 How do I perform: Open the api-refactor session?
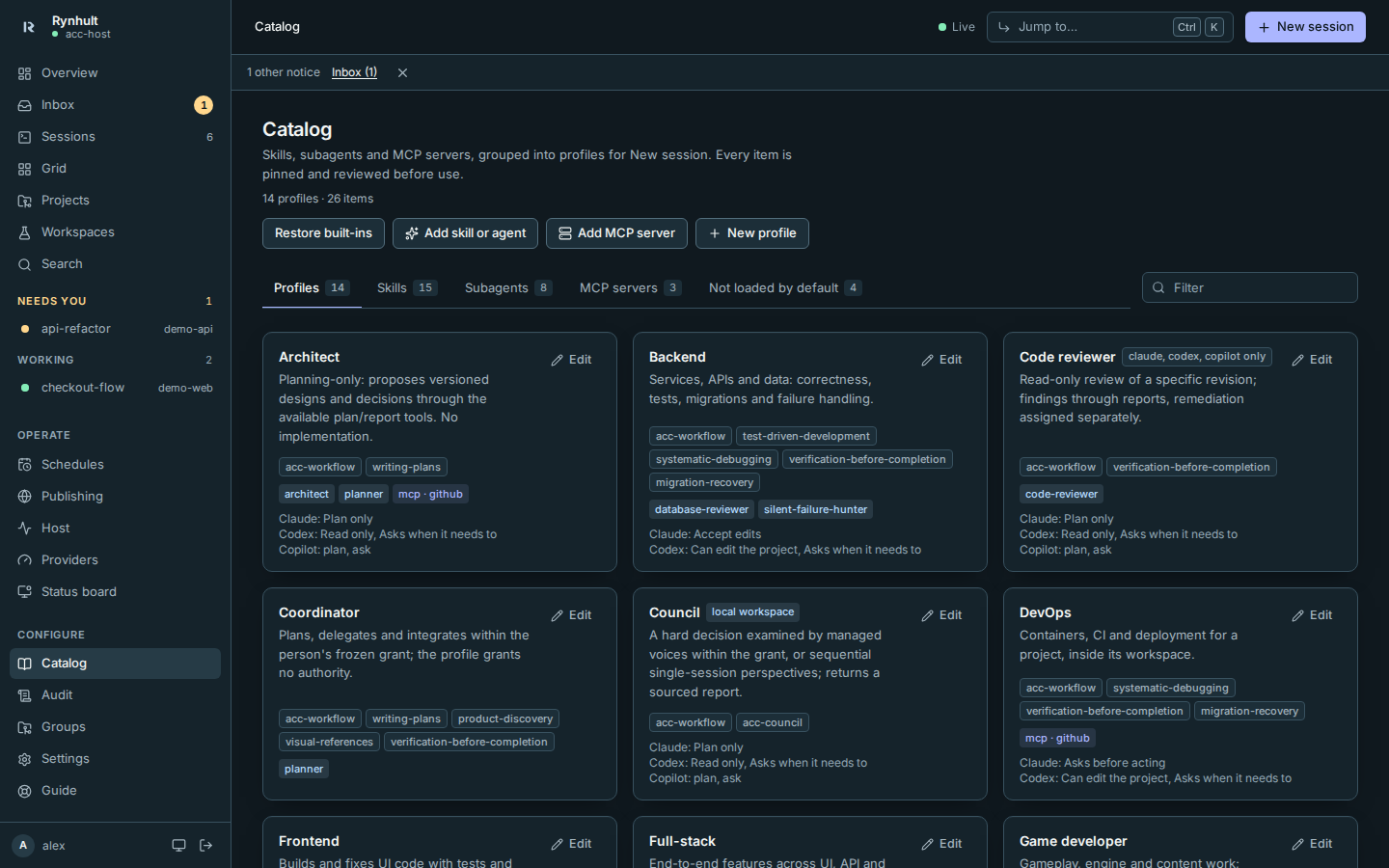click(115, 329)
